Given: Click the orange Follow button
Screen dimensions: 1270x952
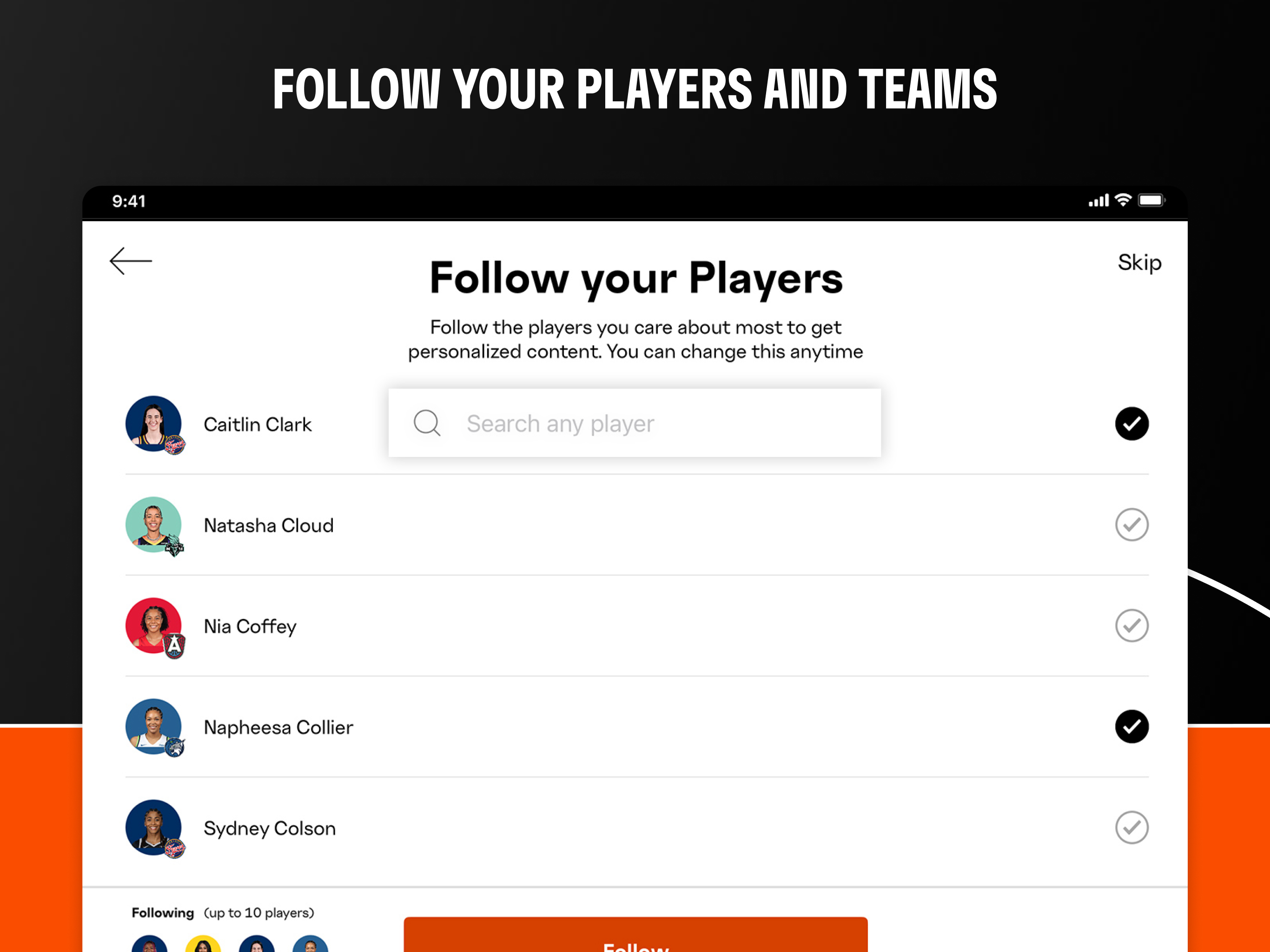Looking at the screenshot, I should tap(635, 935).
